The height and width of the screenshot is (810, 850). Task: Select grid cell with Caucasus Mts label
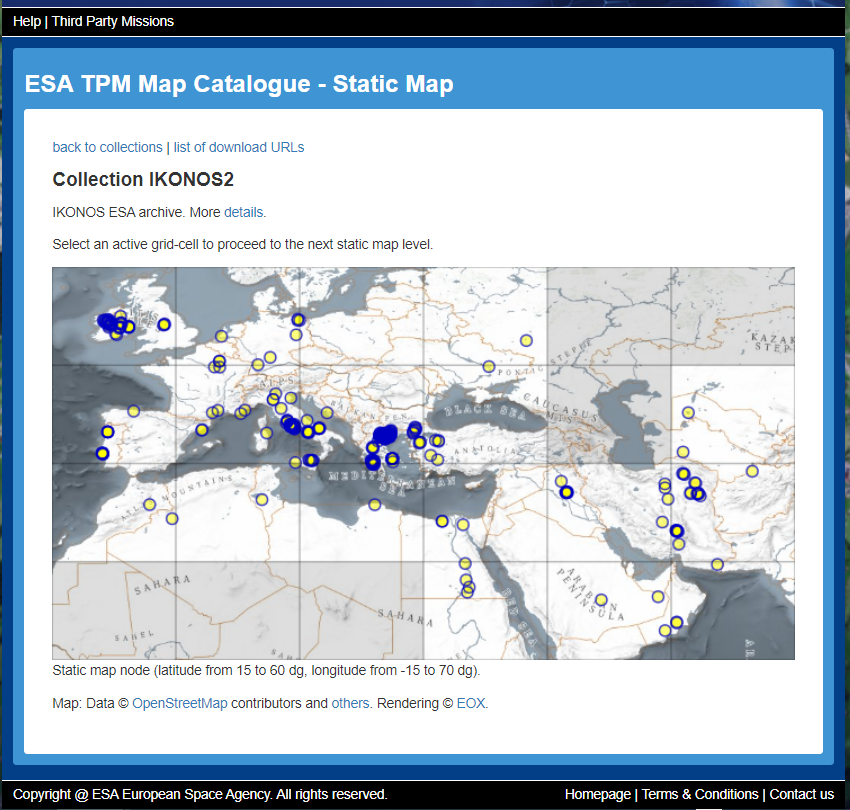click(608, 415)
